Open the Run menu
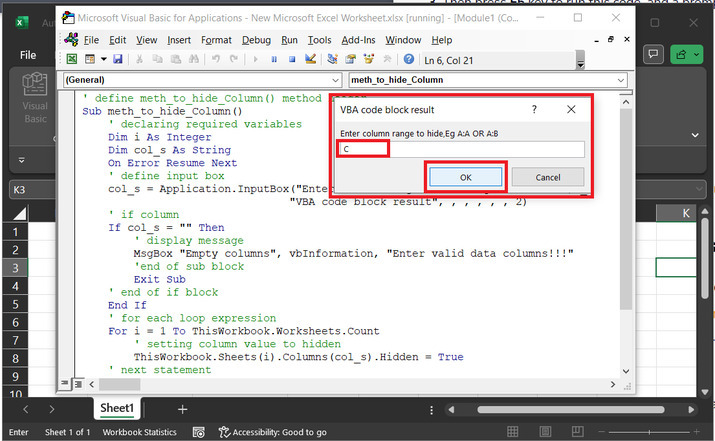 coord(289,40)
